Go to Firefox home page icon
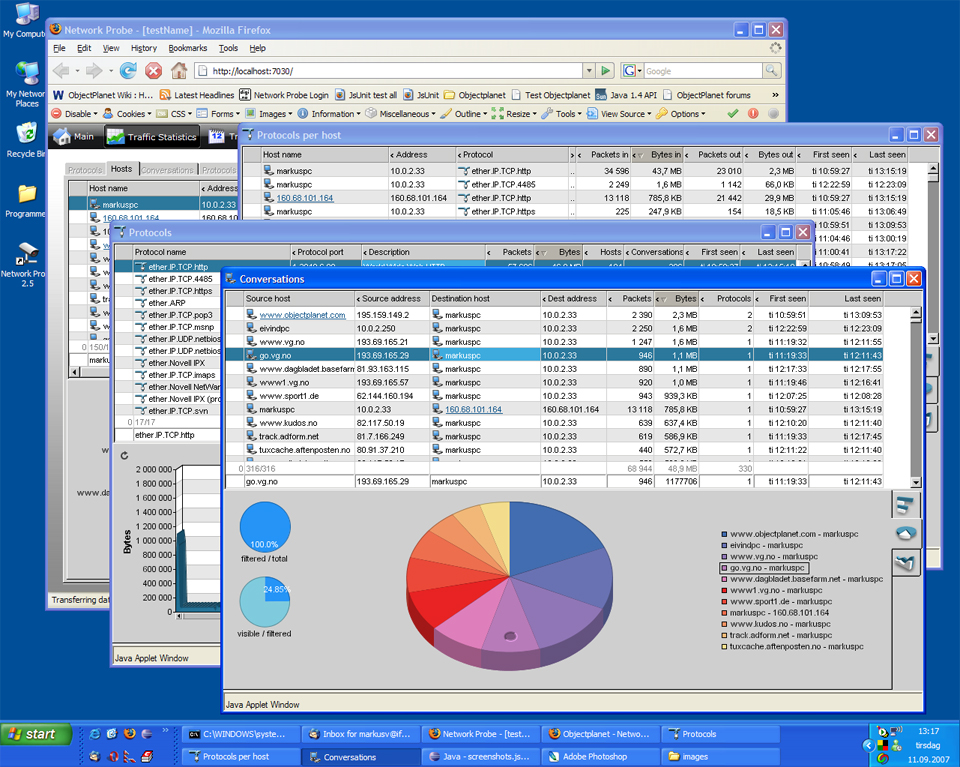 click(179, 71)
